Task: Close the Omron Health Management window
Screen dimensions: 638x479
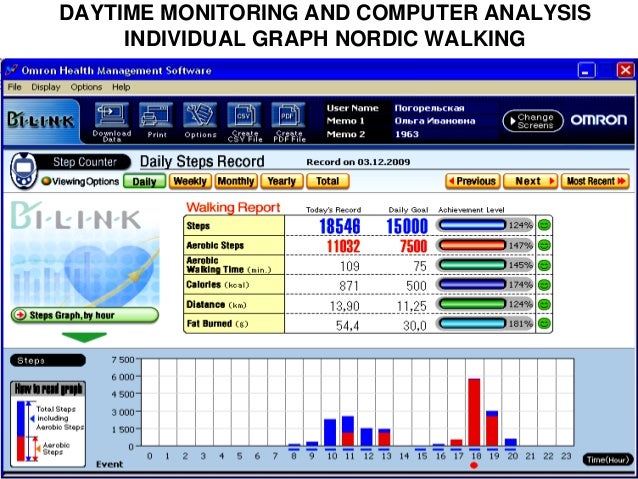Action: pyautogui.click(x=625, y=70)
